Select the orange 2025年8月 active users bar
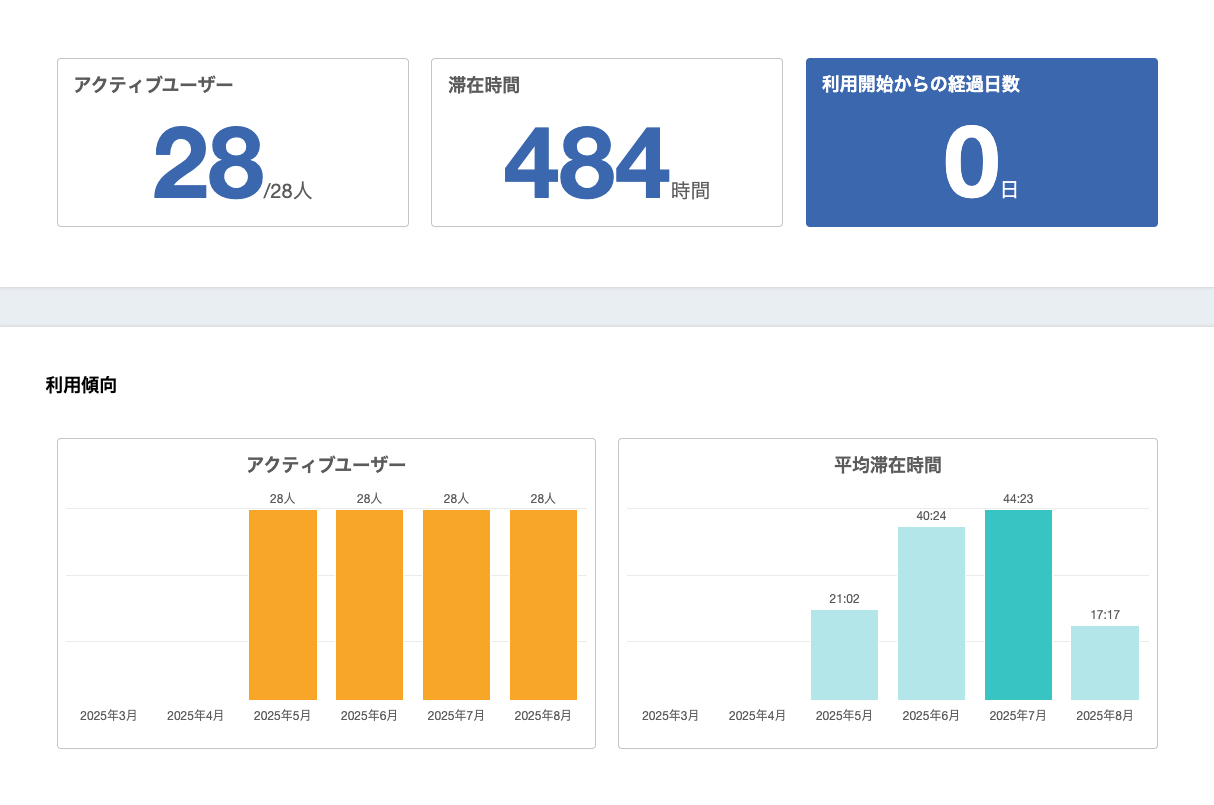This screenshot has height=805, width=1214. click(543, 605)
